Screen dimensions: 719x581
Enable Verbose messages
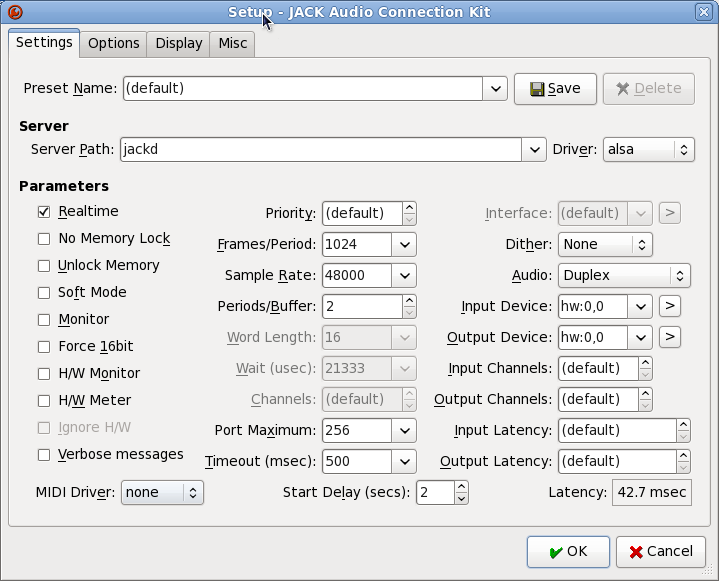click(44, 455)
